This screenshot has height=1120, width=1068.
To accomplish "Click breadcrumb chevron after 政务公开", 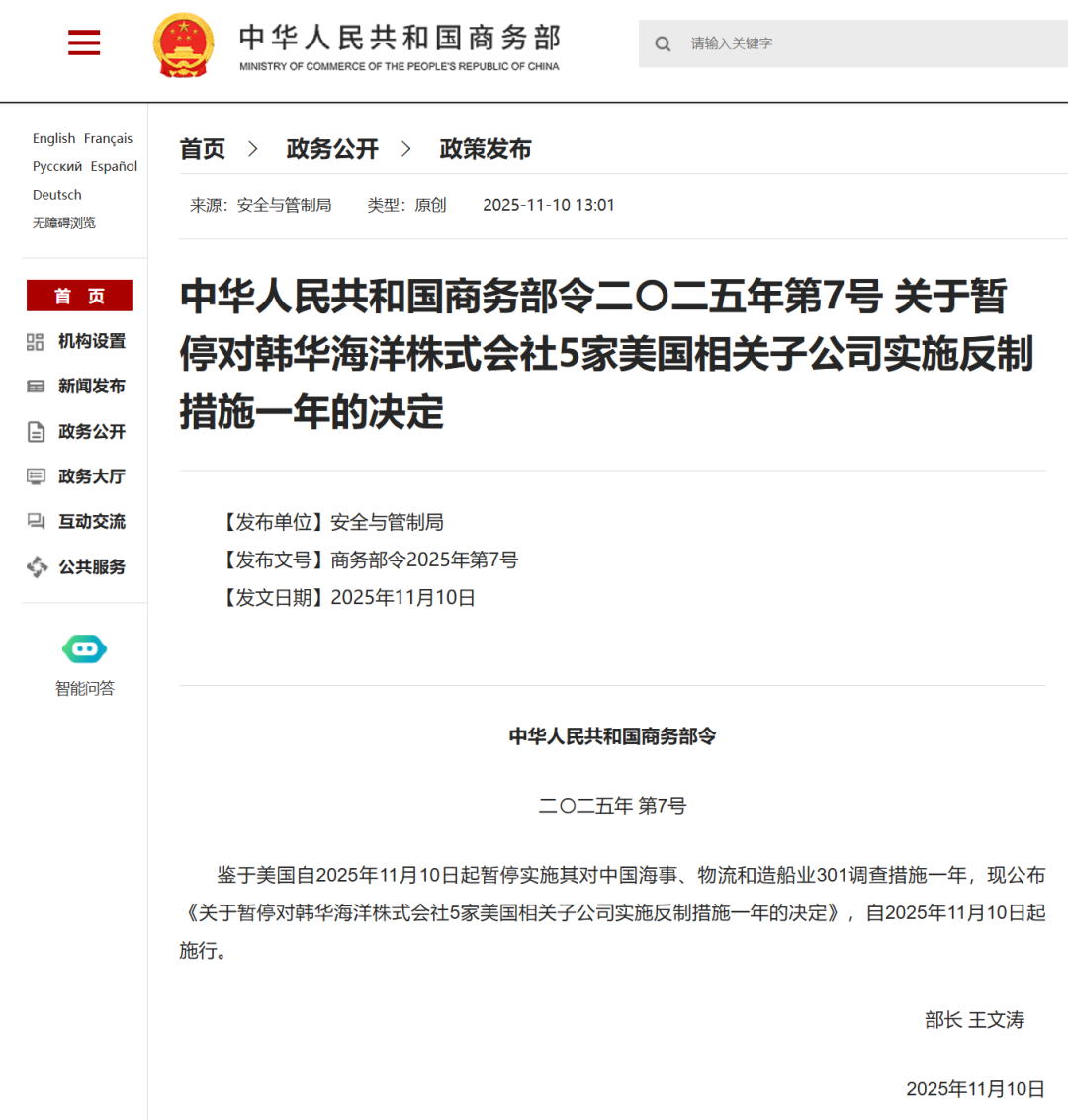I will click(x=406, y=149).
